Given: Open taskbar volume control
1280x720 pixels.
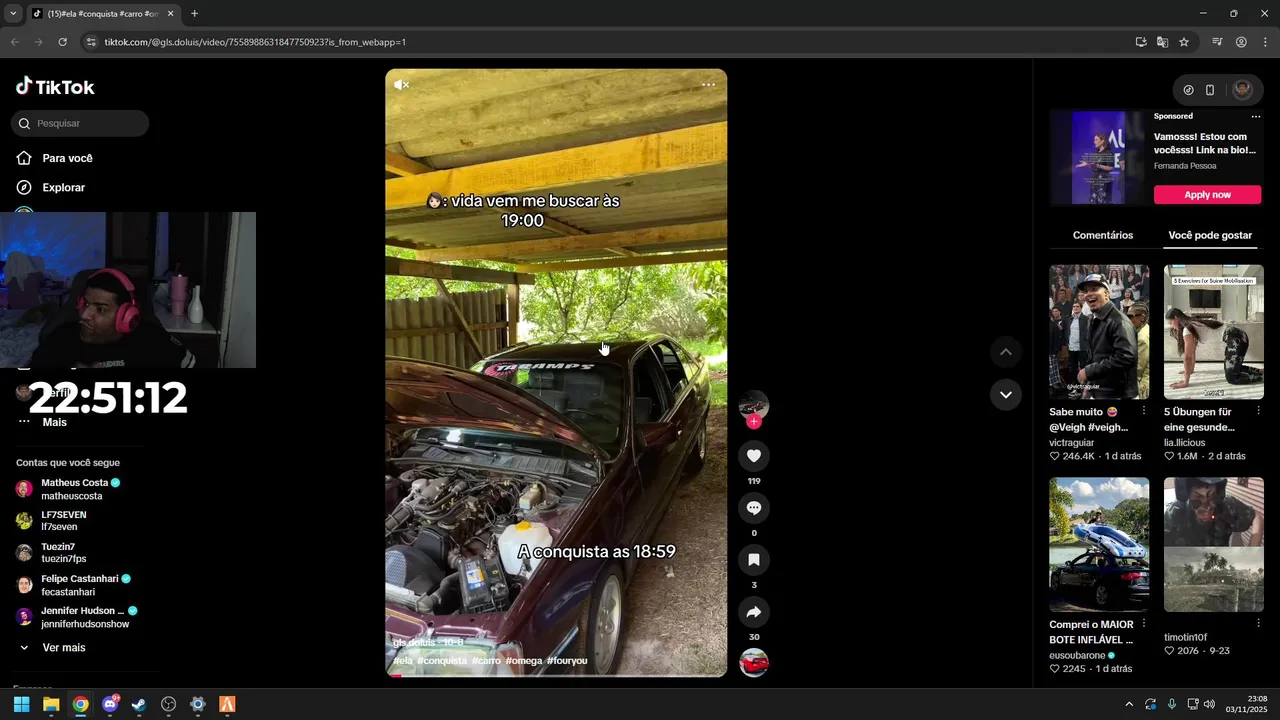Looking at the screenshot, I should pos(1209,704).
